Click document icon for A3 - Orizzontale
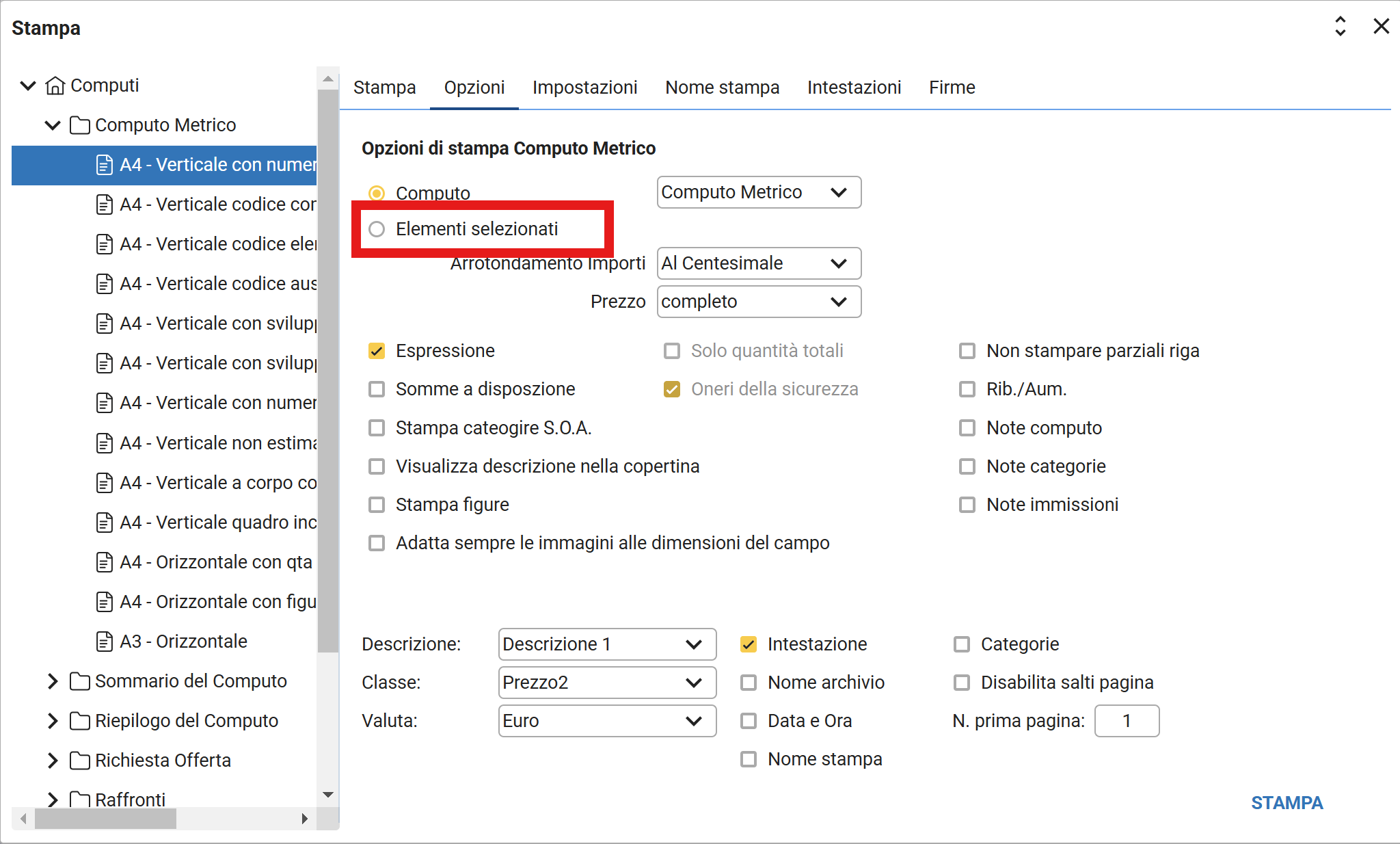1400x844 pixels. 104,642
